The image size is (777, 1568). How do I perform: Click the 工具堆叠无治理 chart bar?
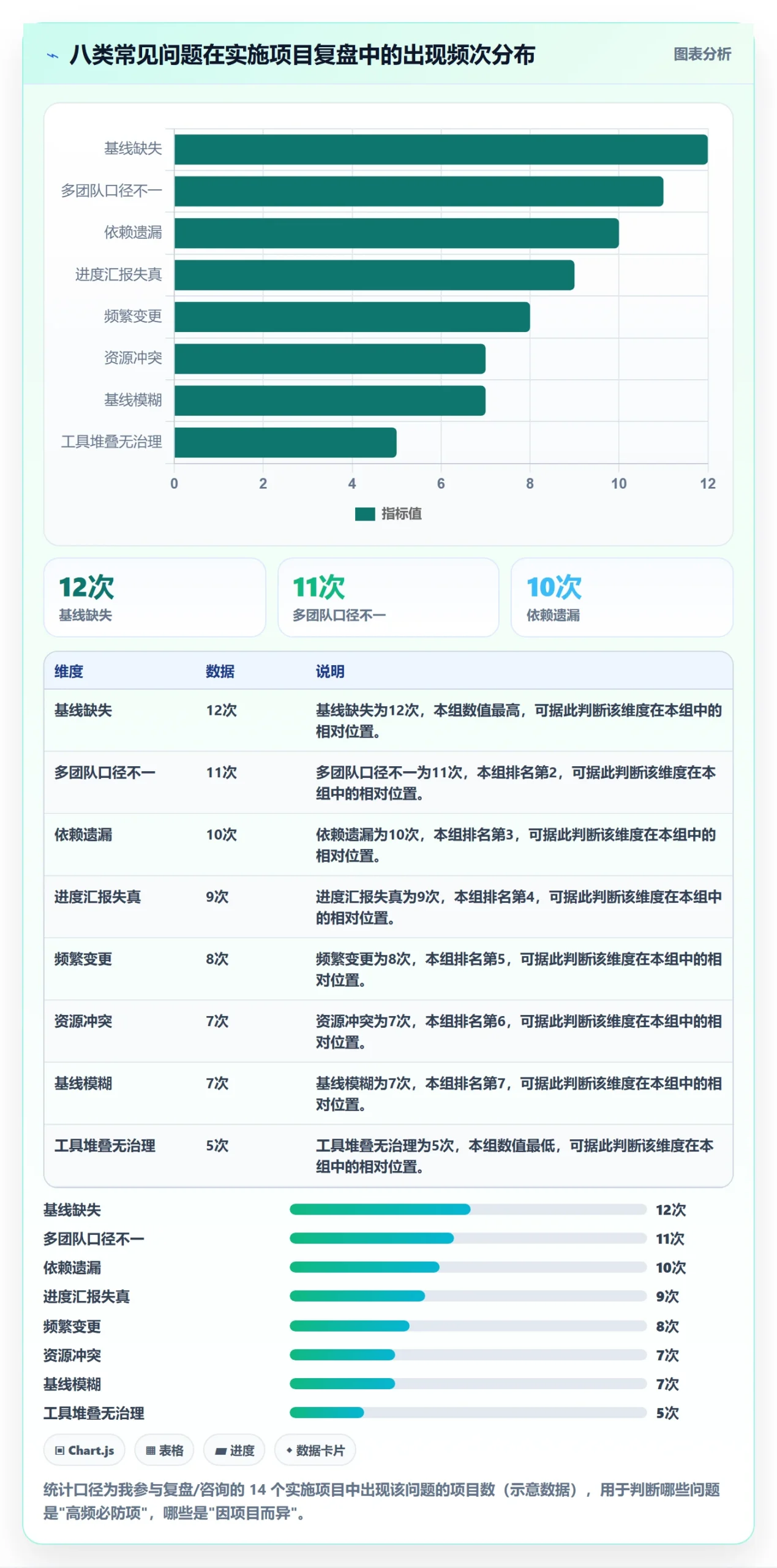[285, 442]
